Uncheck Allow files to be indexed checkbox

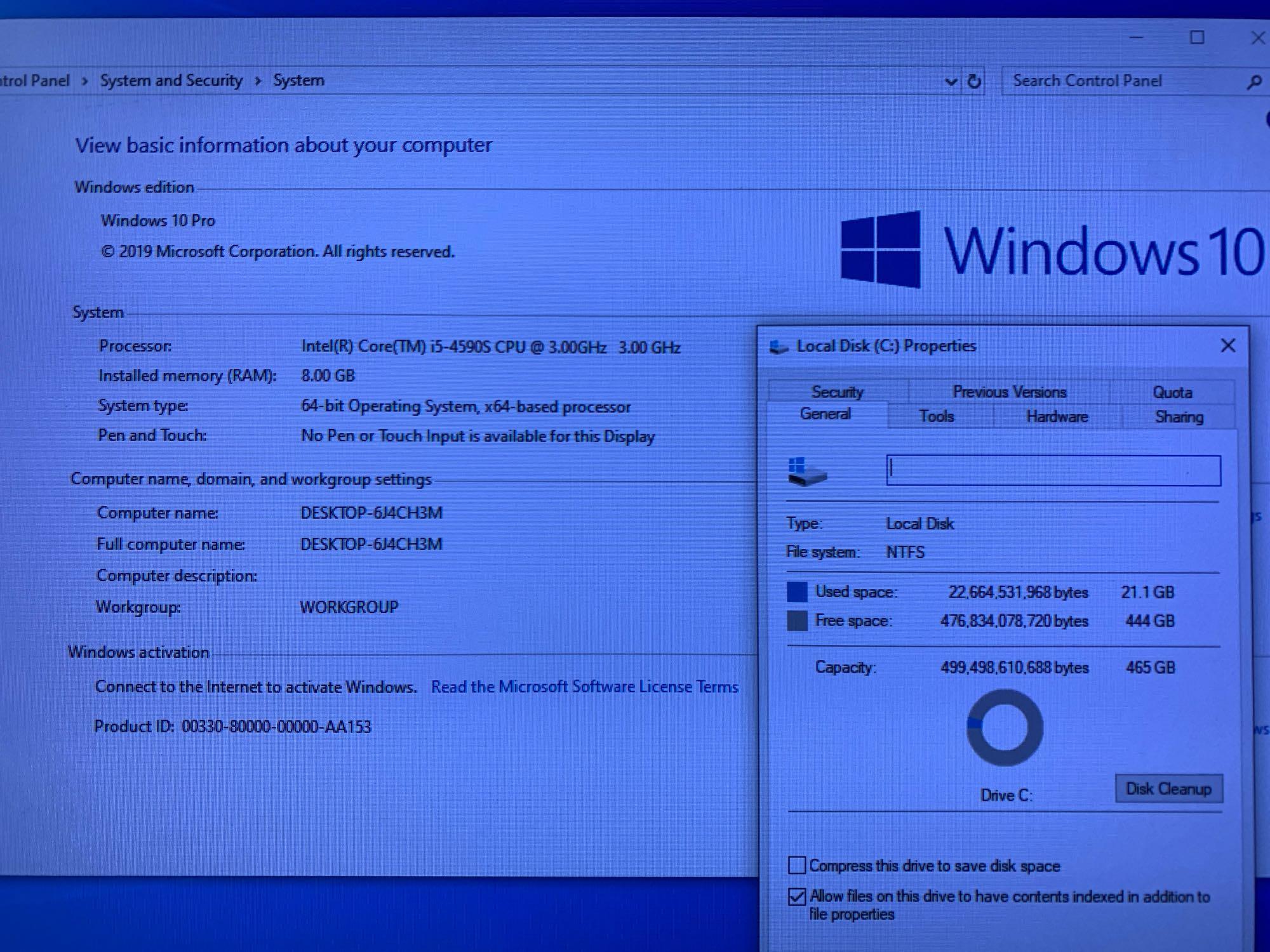[796, 896]
